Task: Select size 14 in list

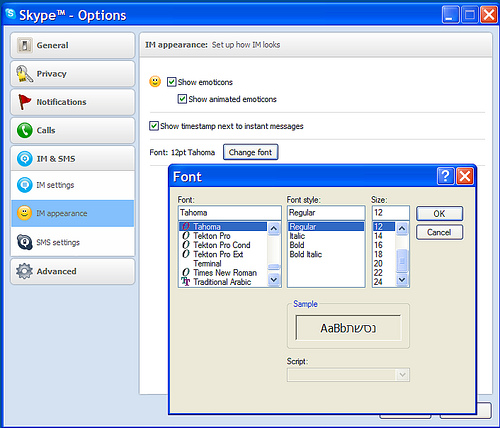Action: [384, 236]
